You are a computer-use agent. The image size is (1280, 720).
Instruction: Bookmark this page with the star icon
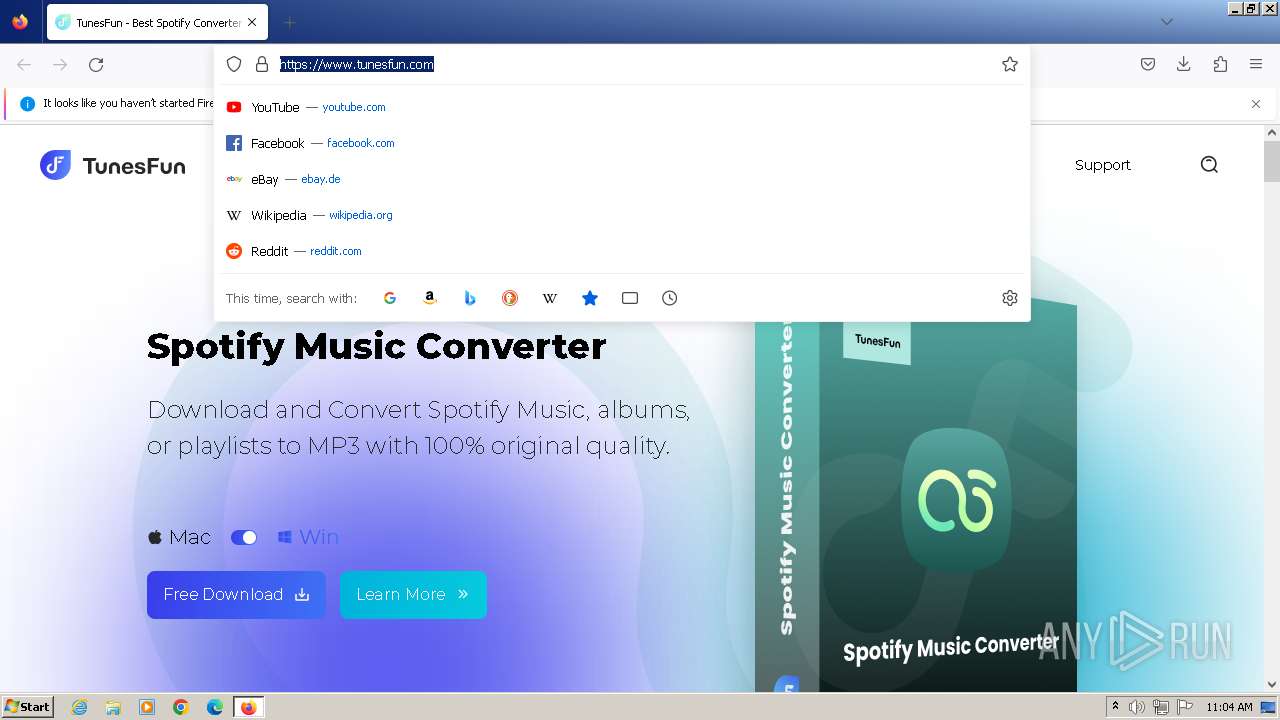(1010, 64)
